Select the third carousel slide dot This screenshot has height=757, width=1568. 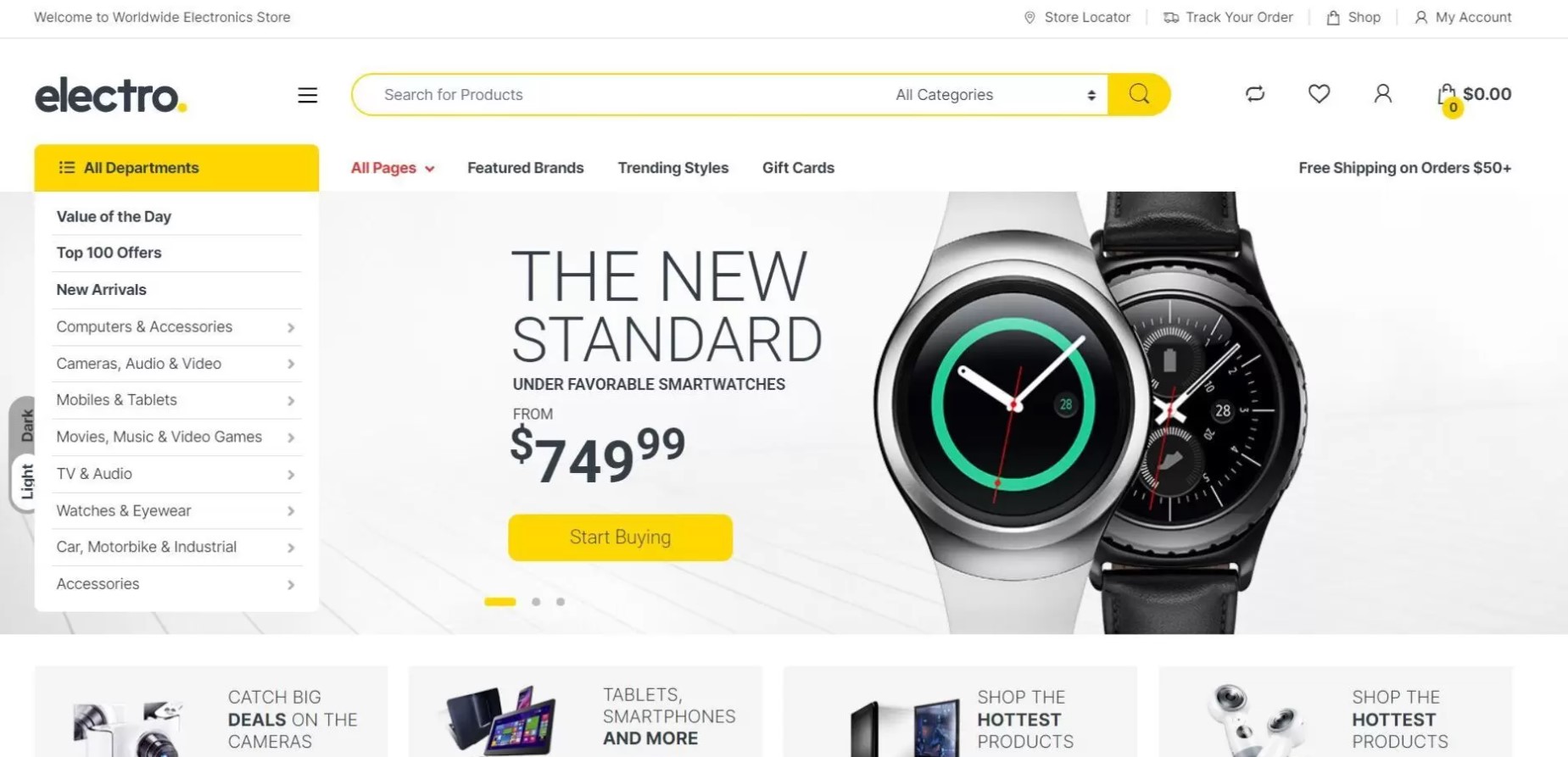pos(561,602)
